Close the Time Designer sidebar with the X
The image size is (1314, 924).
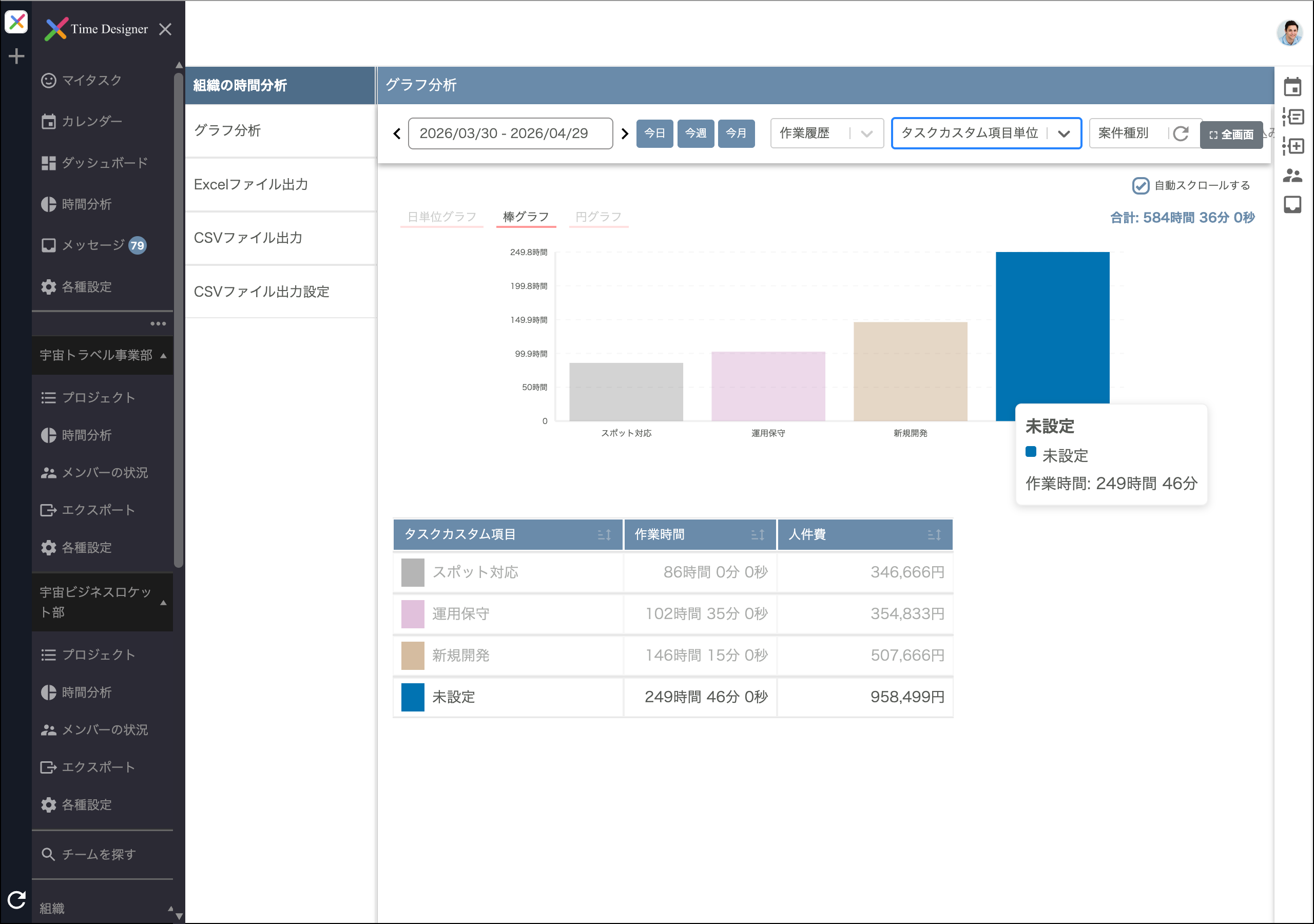[x=165, y=29]
